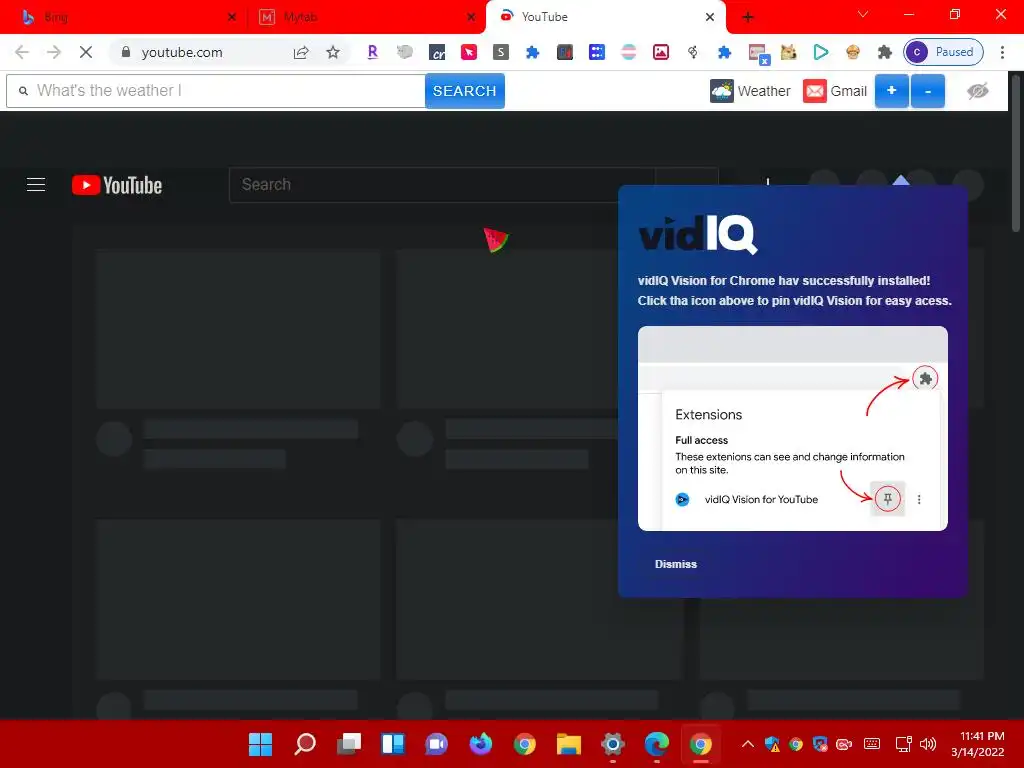Open the purple R extension
This screenshot has height=768, width=1024.
372,52
